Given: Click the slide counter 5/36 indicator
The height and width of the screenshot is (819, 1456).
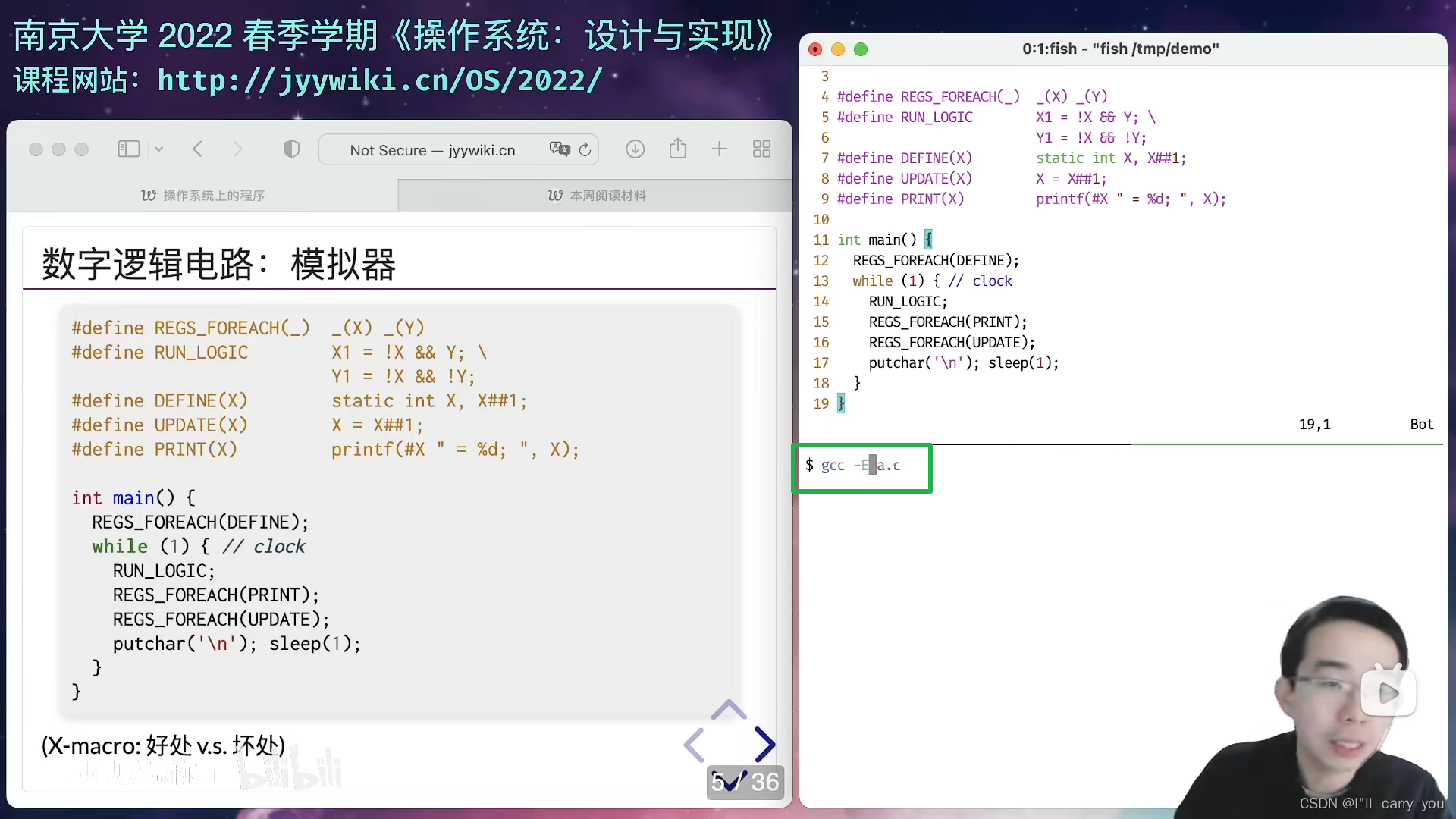Looking at the screenshot, I should pyautogui.click(x=743, y=782).
